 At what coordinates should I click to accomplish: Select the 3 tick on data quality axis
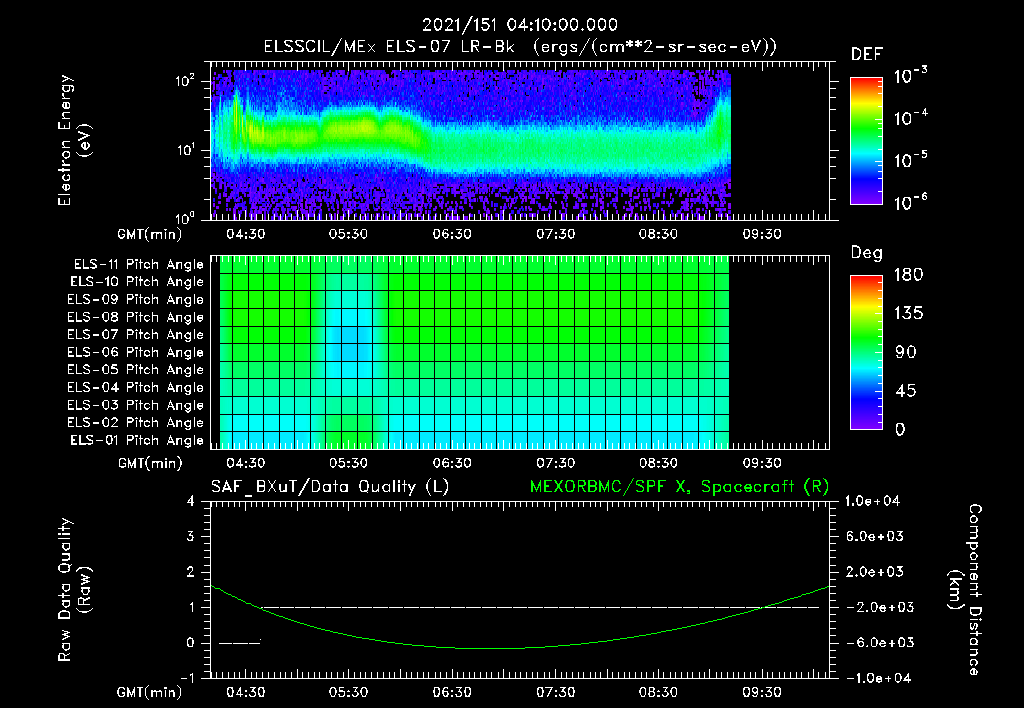[x=190, y=537]
